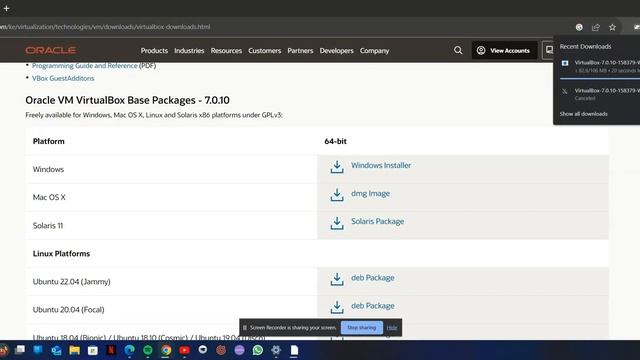
Task: Open the Industries menu
Action: pos(189,51)
